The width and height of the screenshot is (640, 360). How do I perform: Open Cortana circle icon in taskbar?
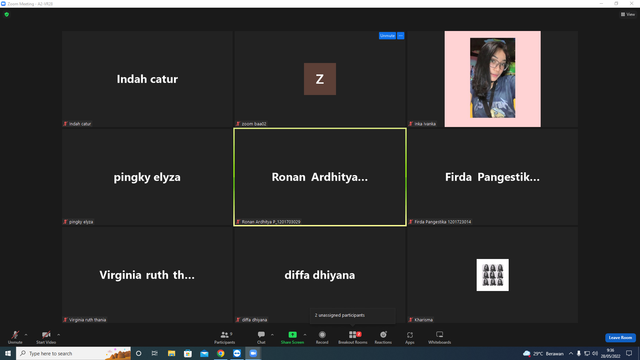[x=139, y=353]
